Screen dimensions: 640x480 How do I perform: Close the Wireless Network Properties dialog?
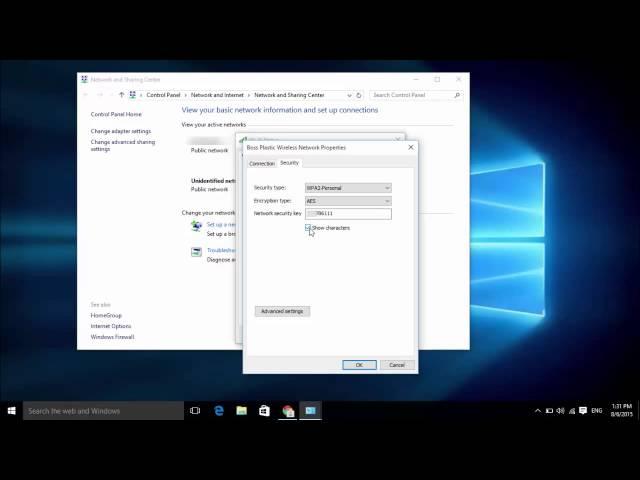tap(411, 147)
